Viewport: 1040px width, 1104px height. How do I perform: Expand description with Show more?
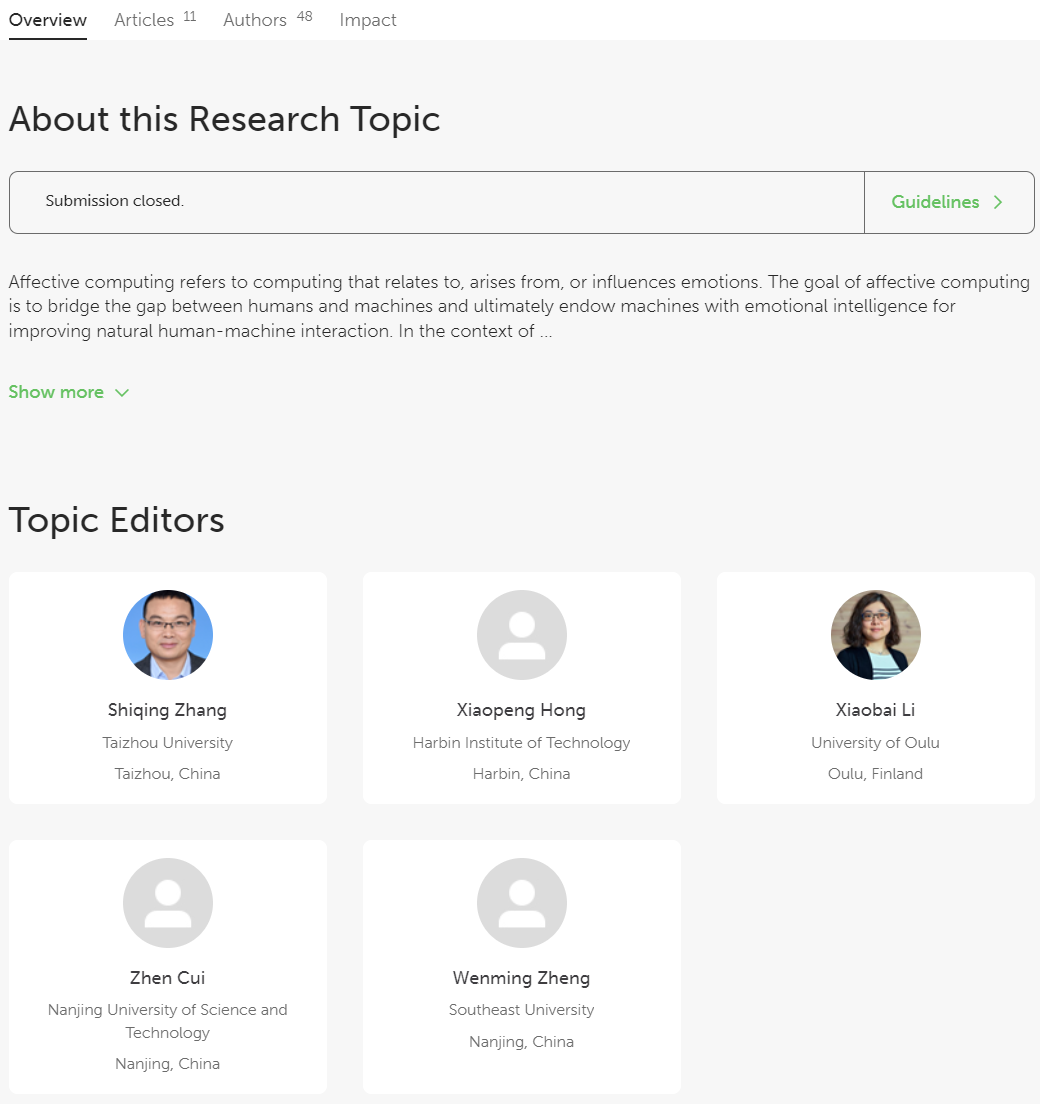point(57,392)
